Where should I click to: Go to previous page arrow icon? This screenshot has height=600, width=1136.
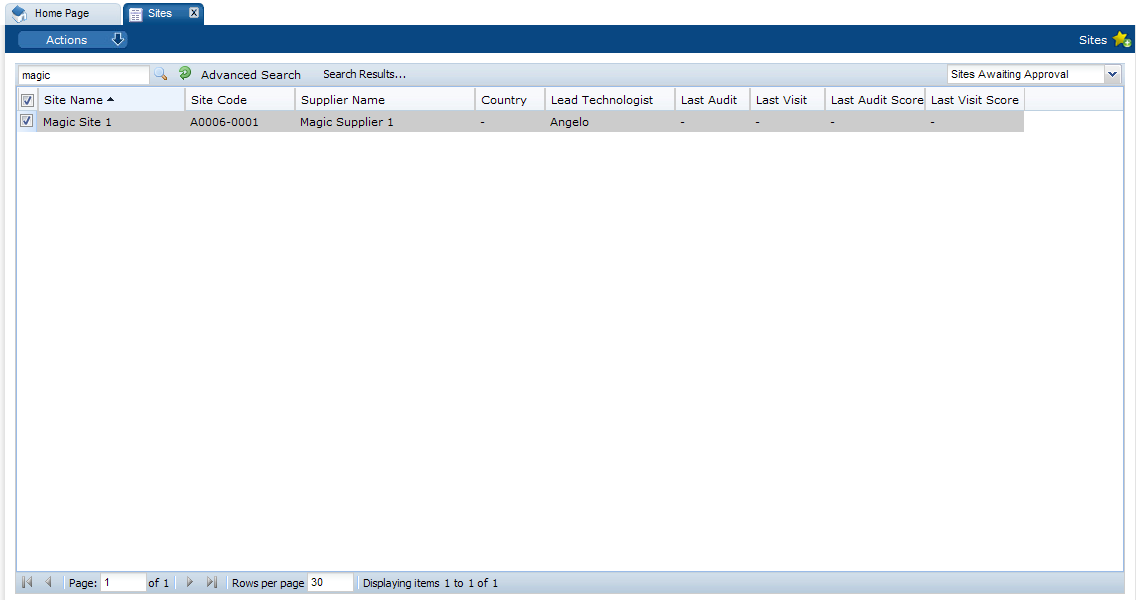click(47, 582)
